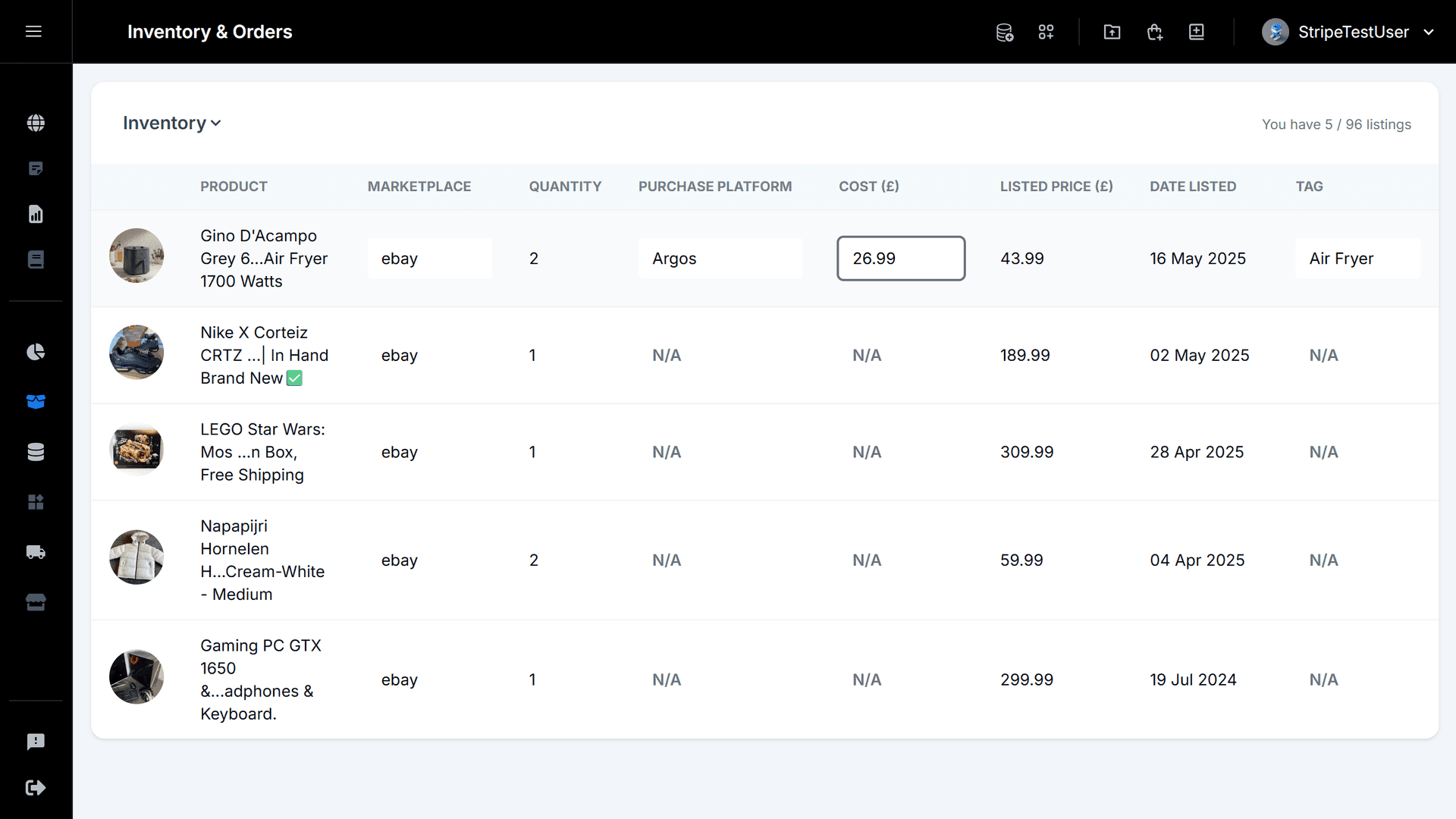Image resolution: width=1456 pixels, height=819 pixels.
Task: Open the Gaming PC GTX 1650 product thumbnail
Action: coord(136,677)
